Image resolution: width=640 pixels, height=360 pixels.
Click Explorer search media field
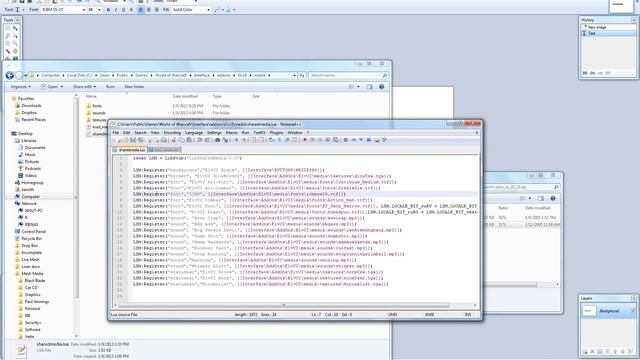point(348,76)
